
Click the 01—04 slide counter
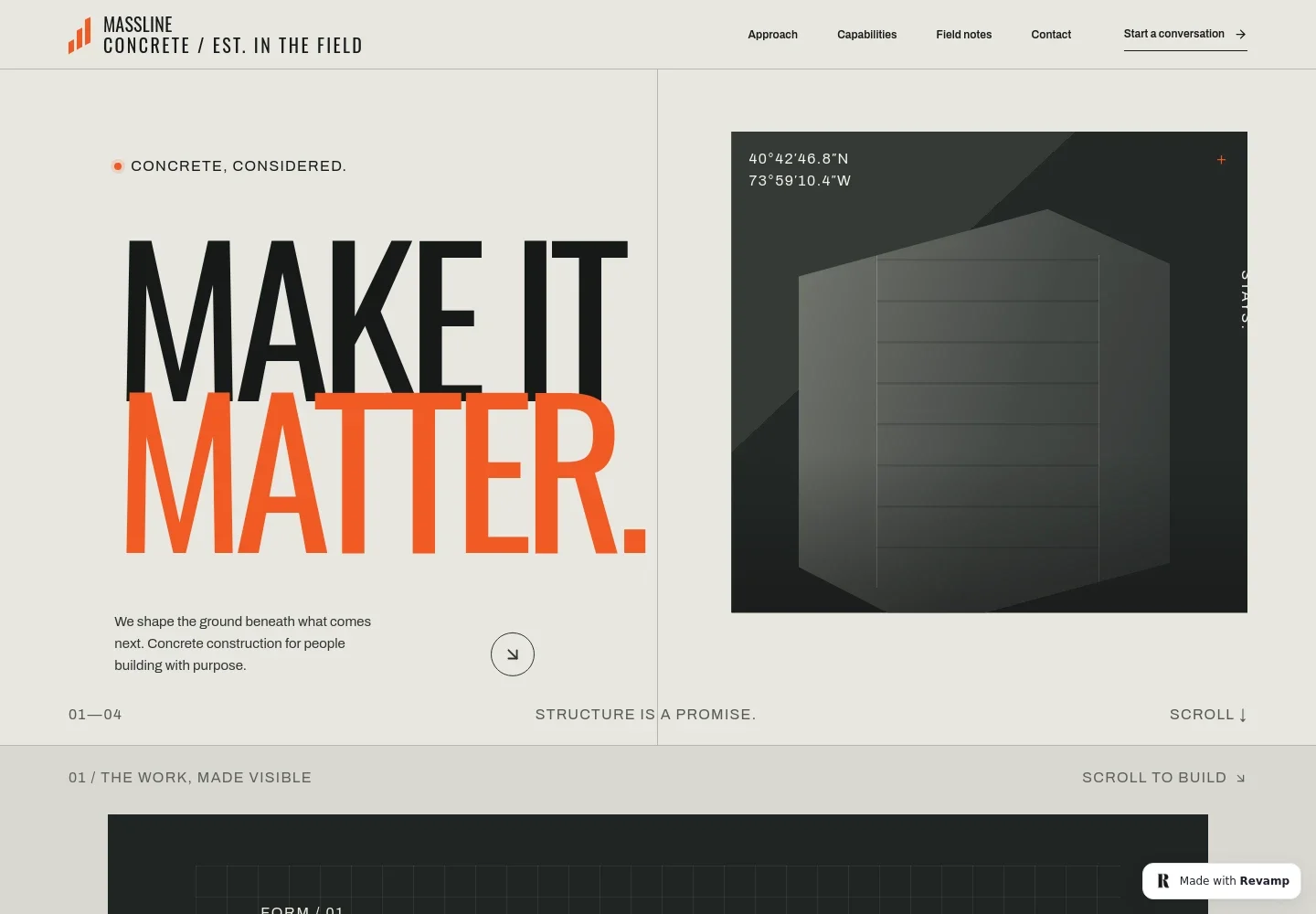(95, 715)
